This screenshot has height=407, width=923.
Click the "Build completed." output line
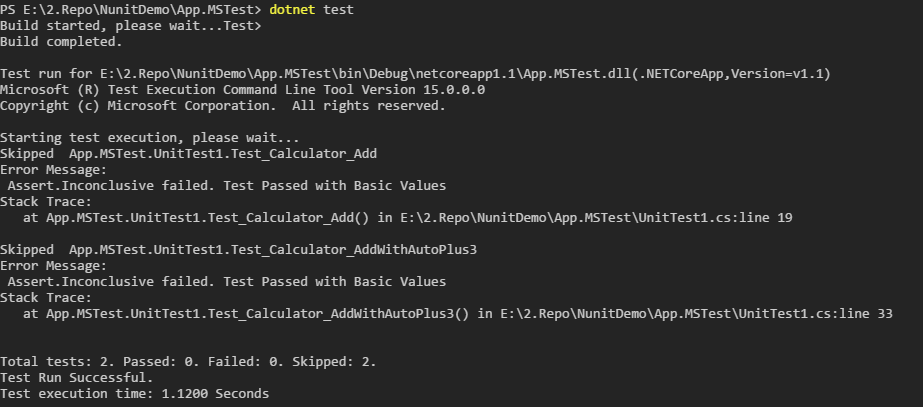pyautogui.click(x=62, y=42)
